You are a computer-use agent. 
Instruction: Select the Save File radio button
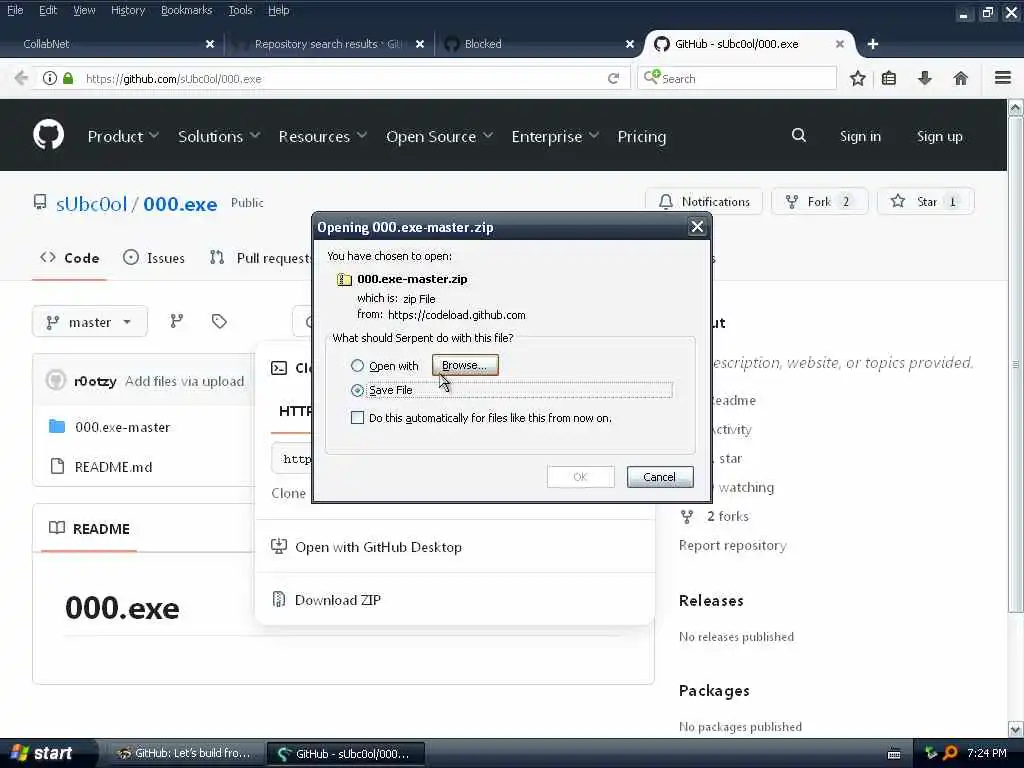click(x=357, y=390)
